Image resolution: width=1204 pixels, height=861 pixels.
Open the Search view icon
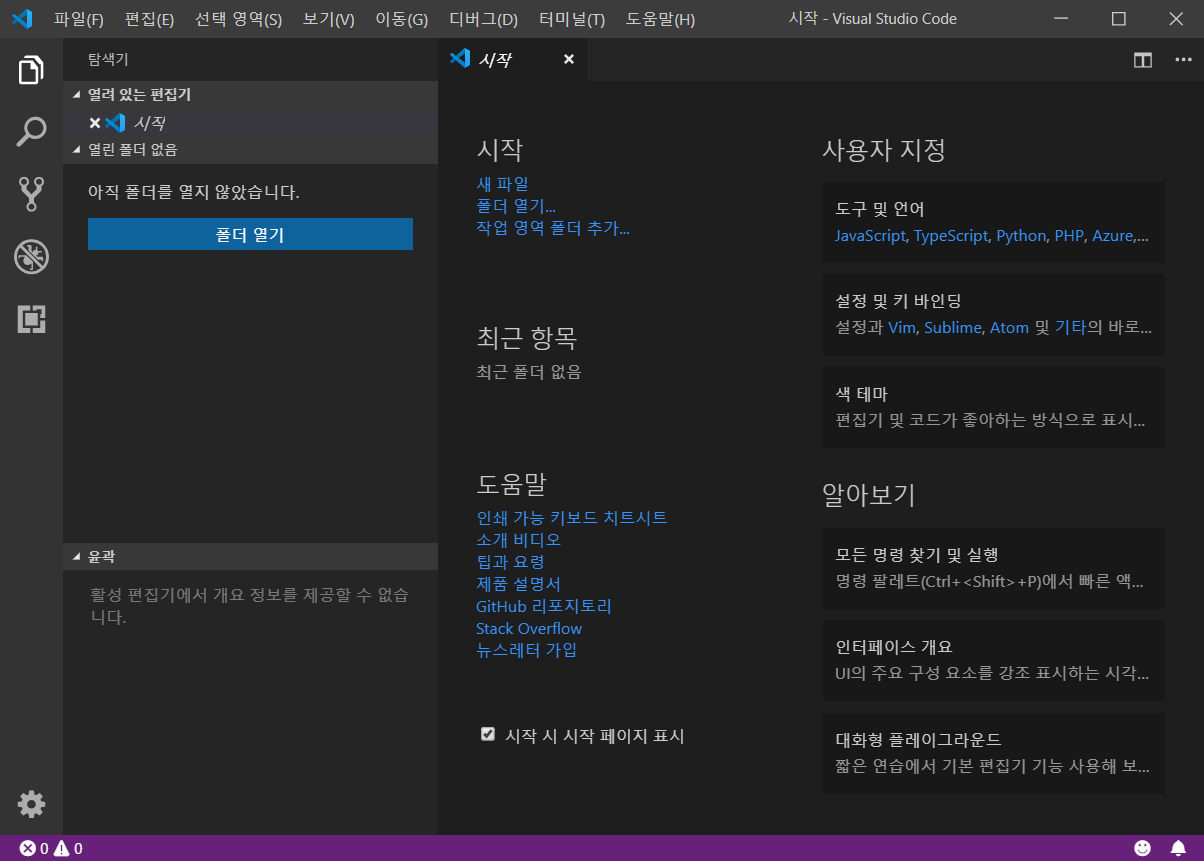click(x=31, y=131)
